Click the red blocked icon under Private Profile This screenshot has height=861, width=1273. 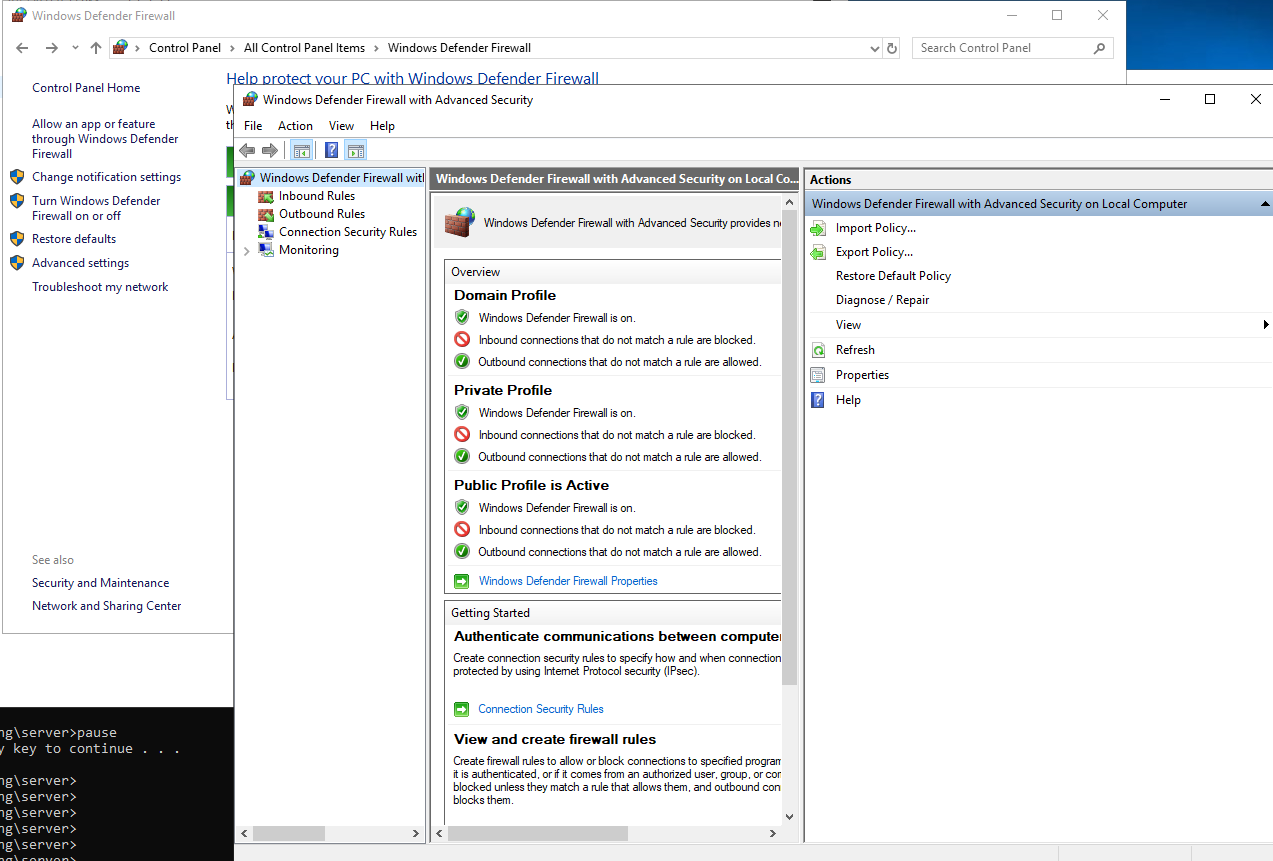(462, 435)
